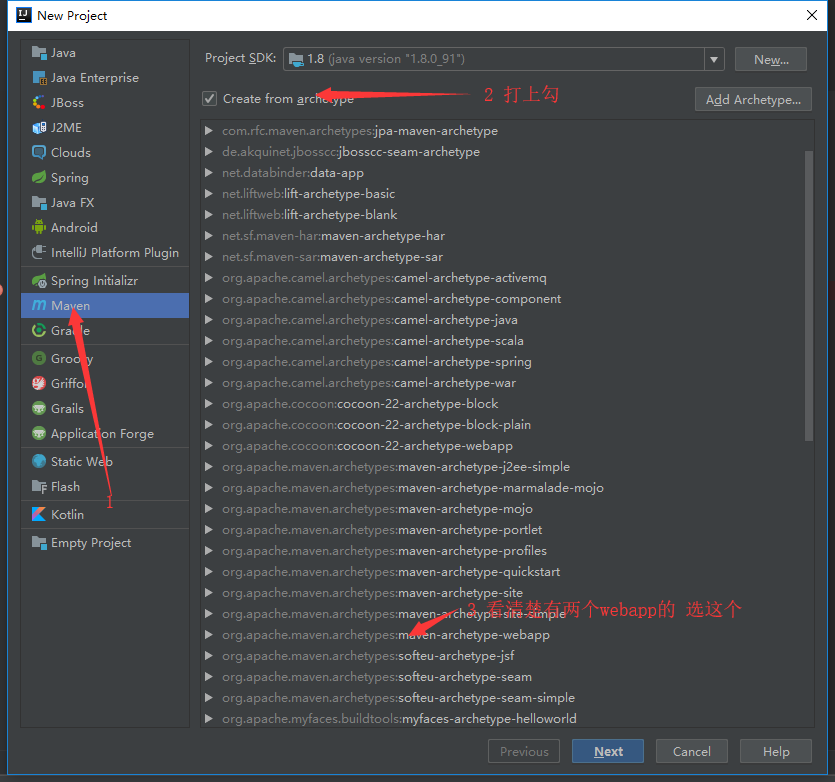Click the Groovy G icon
The width and height of the screenshot is (835, 782).
point(39,359)
